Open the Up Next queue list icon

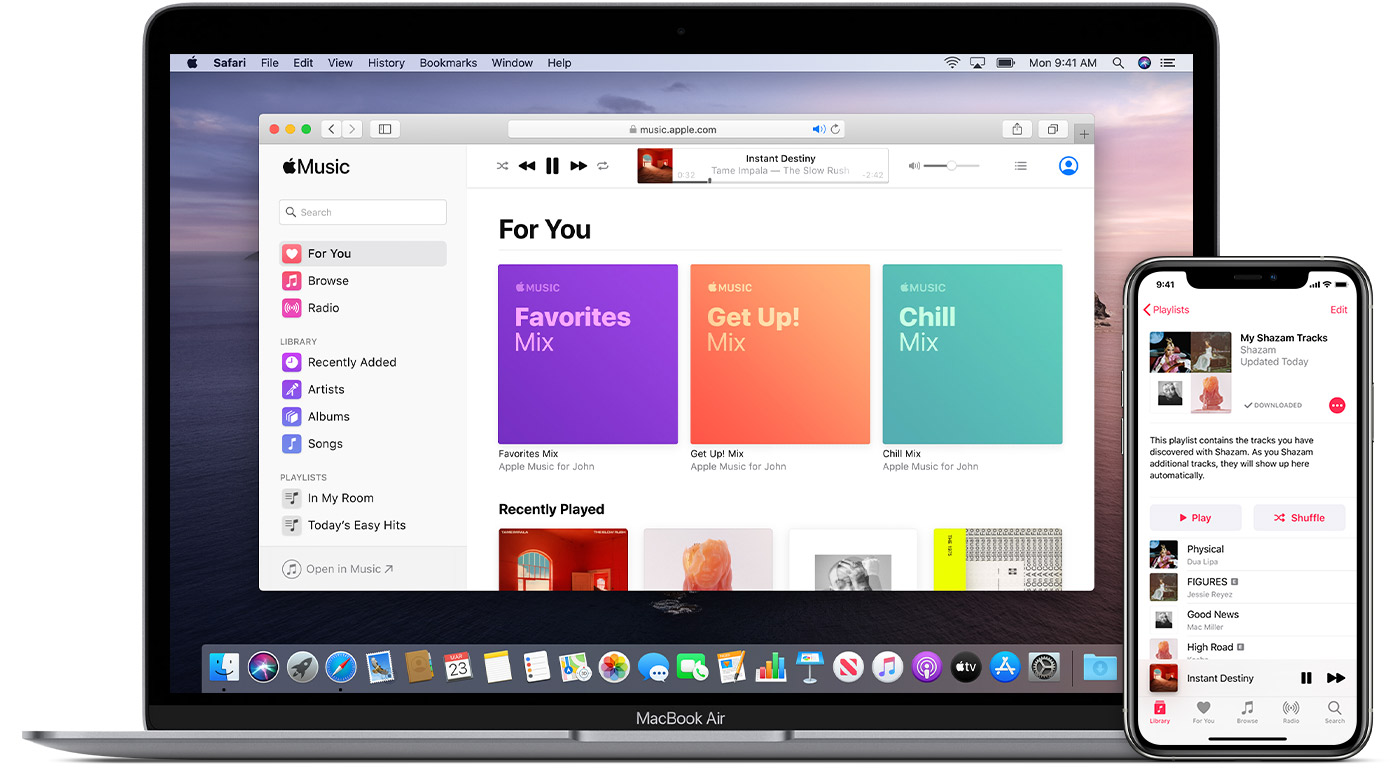[1020, 166]
